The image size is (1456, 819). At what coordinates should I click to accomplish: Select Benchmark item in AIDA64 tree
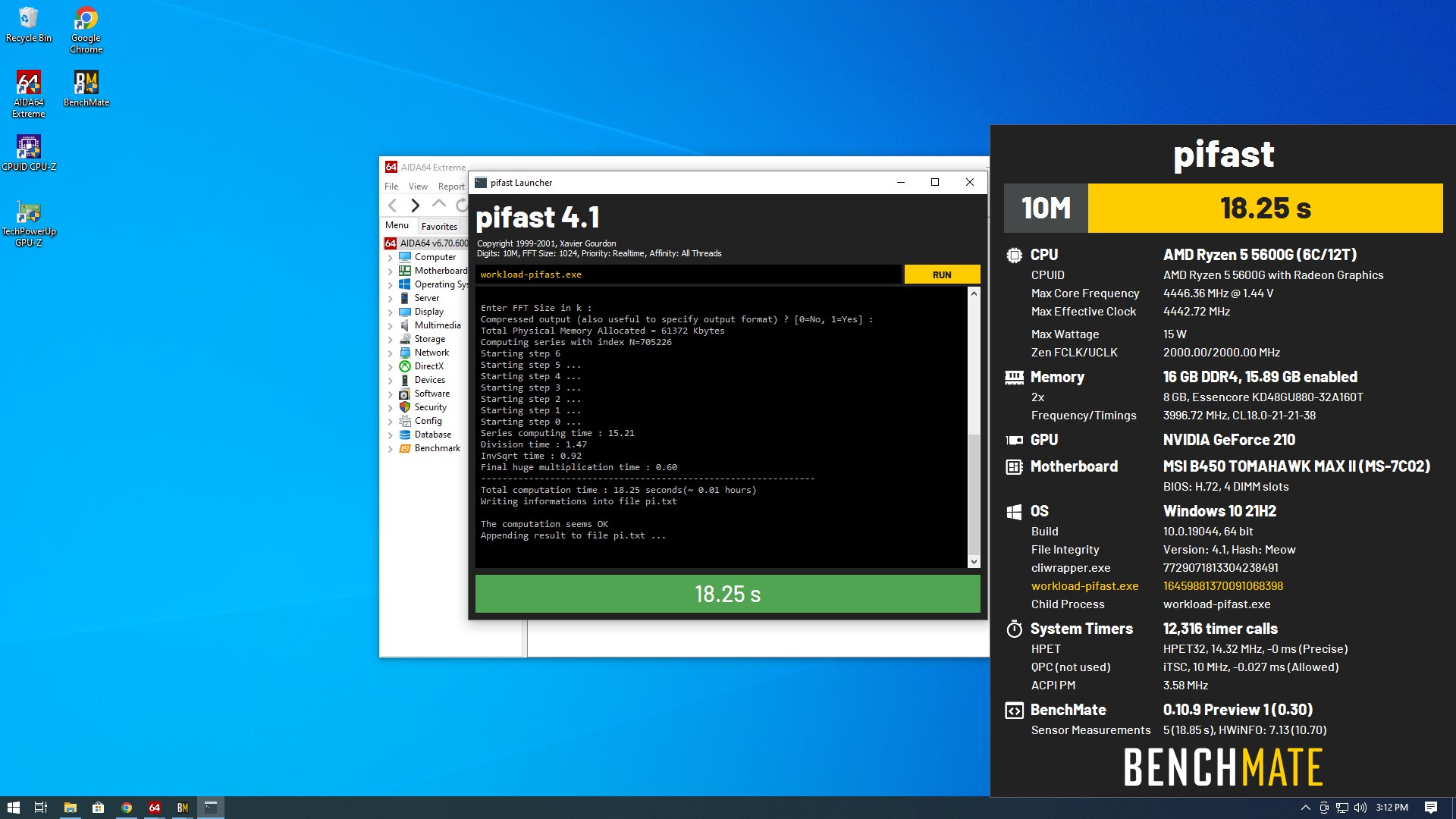[437, 448]
